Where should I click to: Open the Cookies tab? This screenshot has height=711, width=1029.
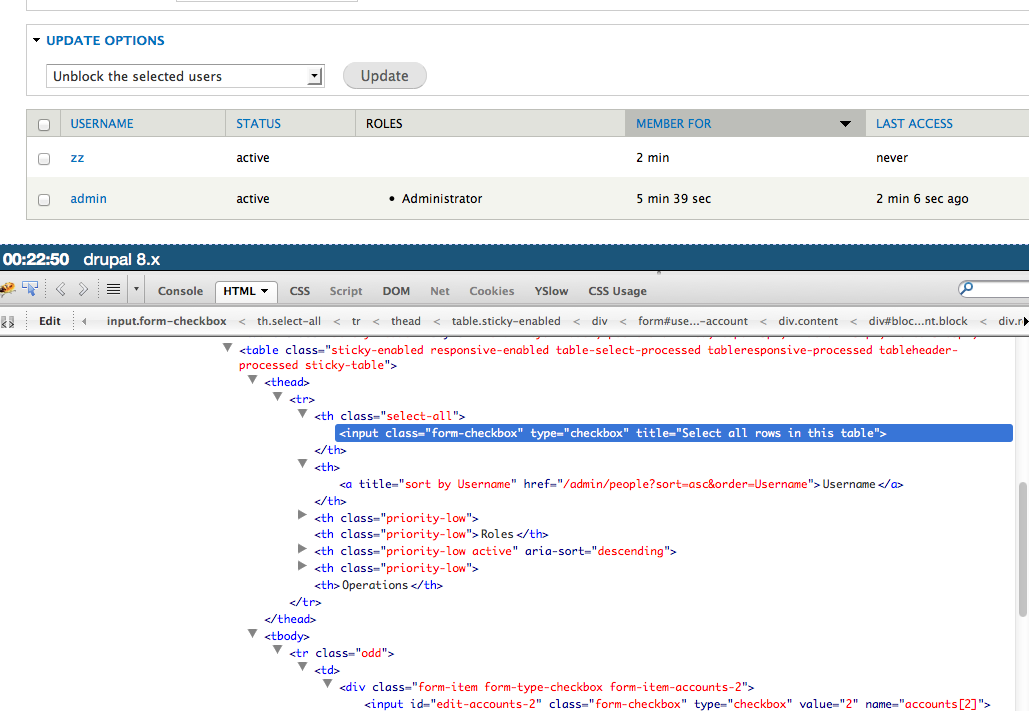492,291
